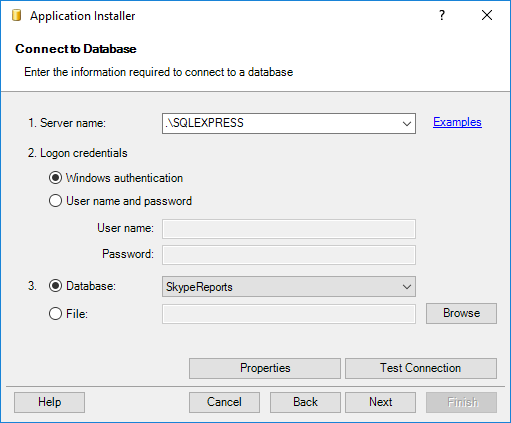Choose User name and password option
This screenshot has width=511, height=423.
55,201
